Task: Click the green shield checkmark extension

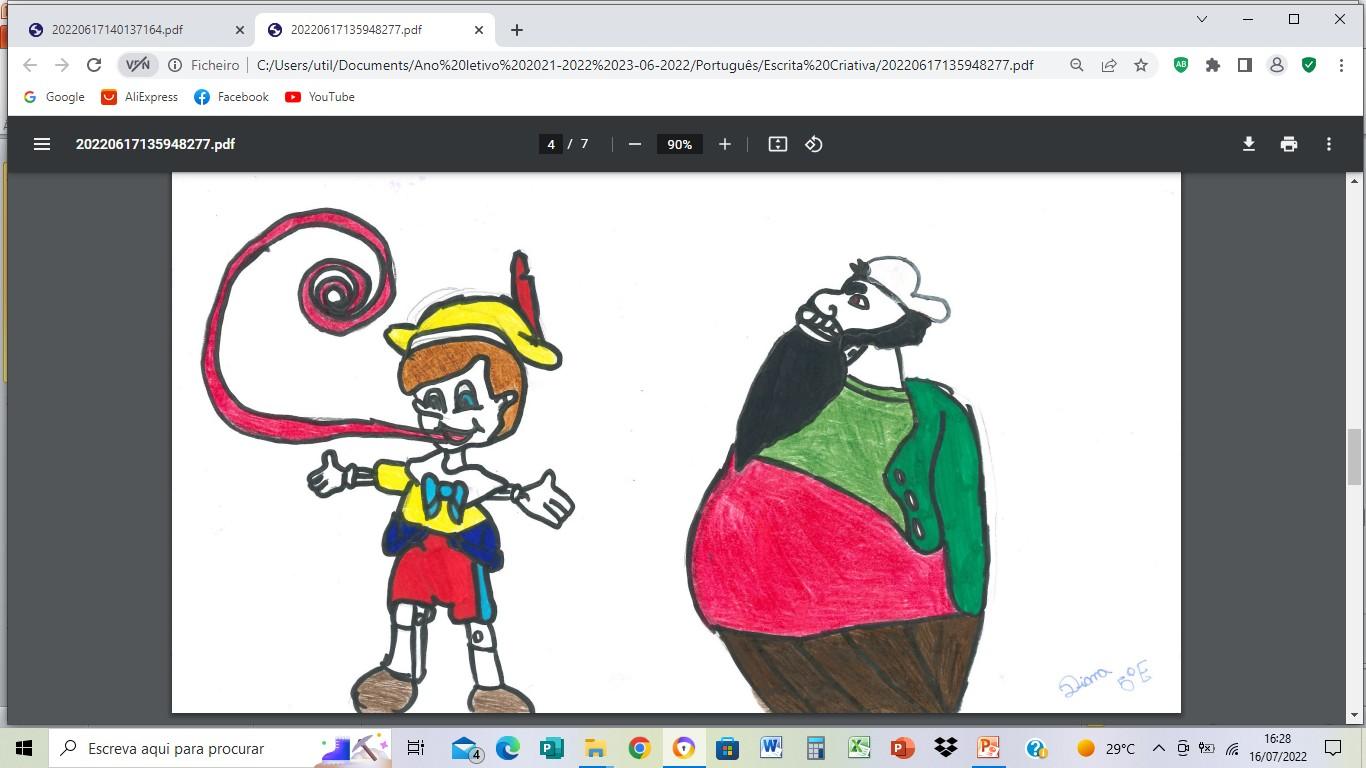Action: [x=1309, y=65]
